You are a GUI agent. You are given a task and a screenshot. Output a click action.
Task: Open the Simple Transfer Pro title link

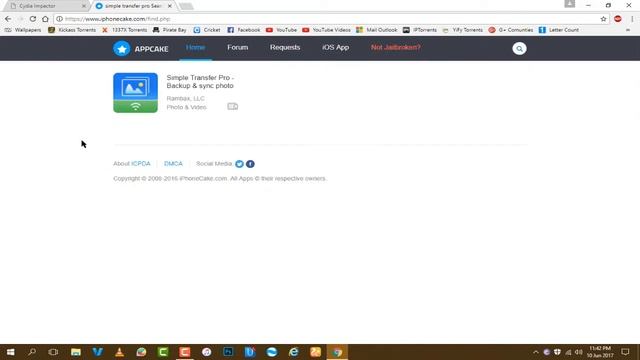200,82
